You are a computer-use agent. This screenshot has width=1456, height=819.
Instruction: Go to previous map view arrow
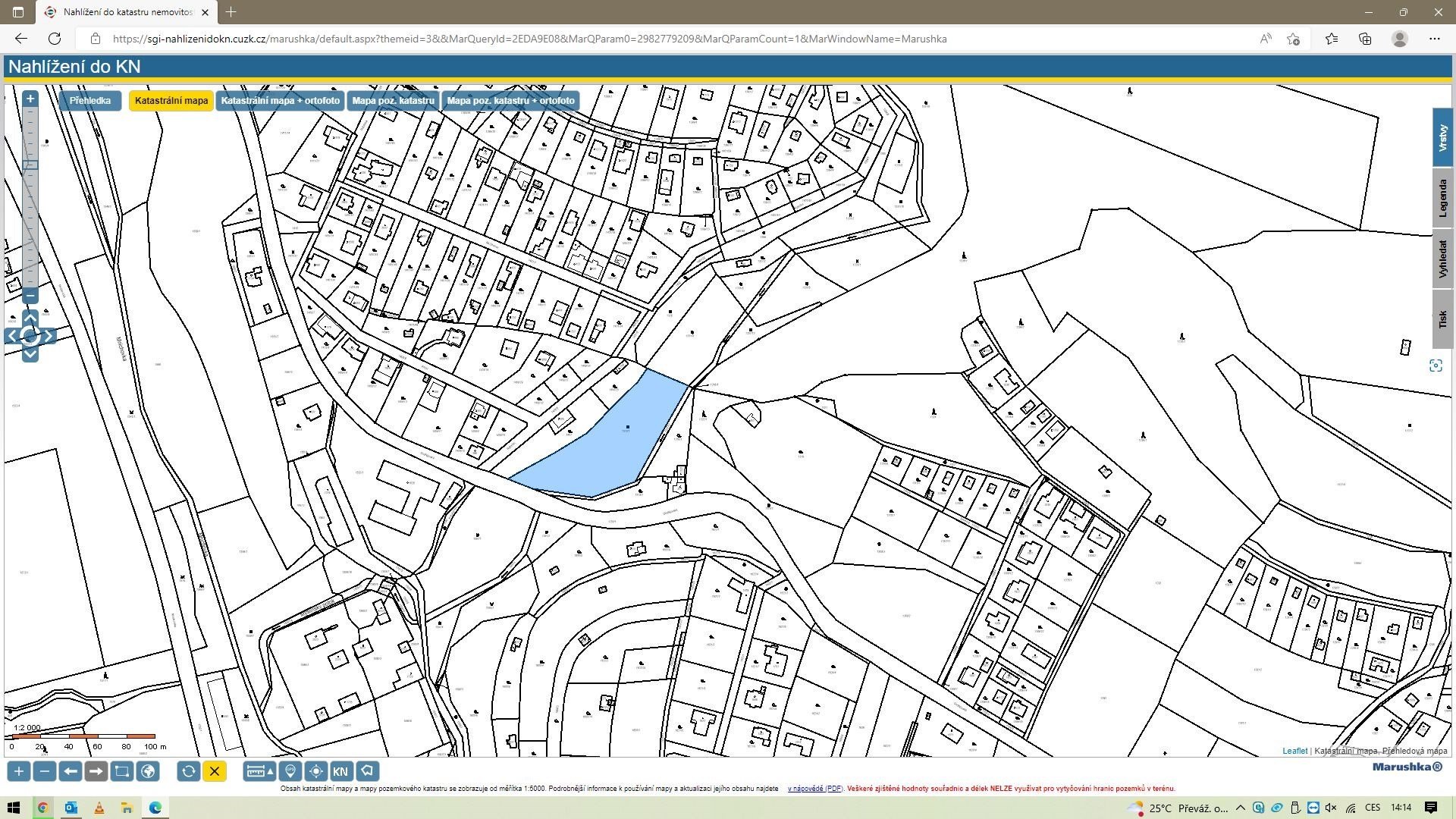click(71, 771)
